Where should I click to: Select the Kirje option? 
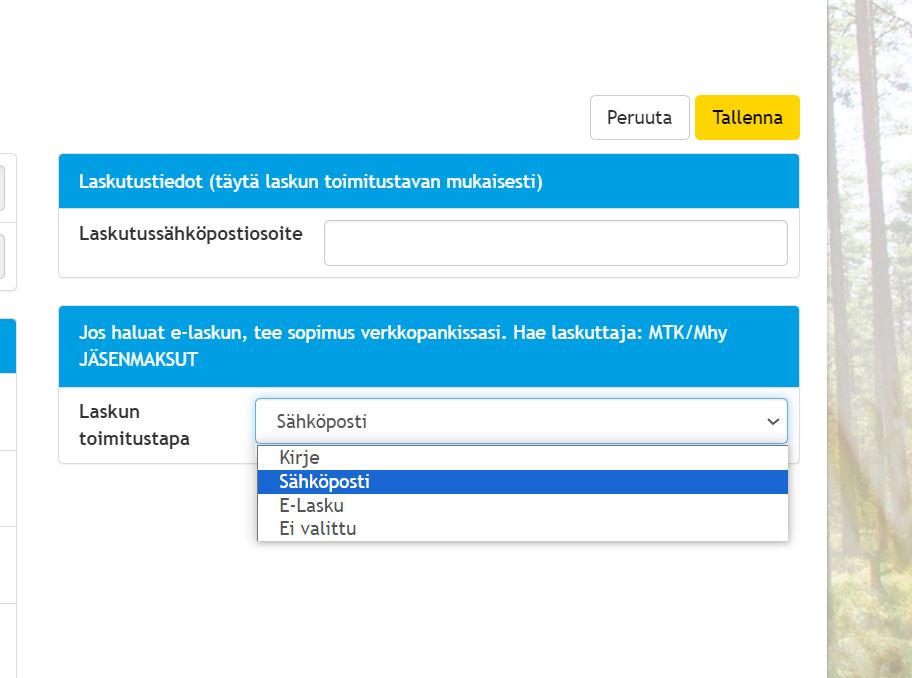coord(300,458)
